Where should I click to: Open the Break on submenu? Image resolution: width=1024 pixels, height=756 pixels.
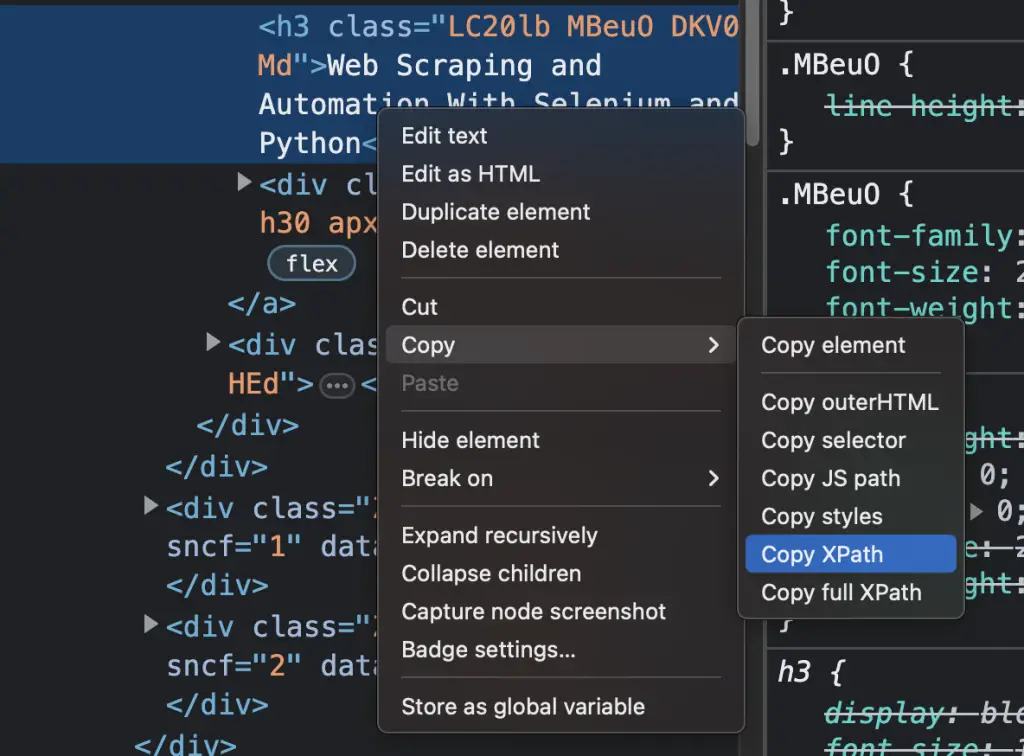[x=560, y=478]
